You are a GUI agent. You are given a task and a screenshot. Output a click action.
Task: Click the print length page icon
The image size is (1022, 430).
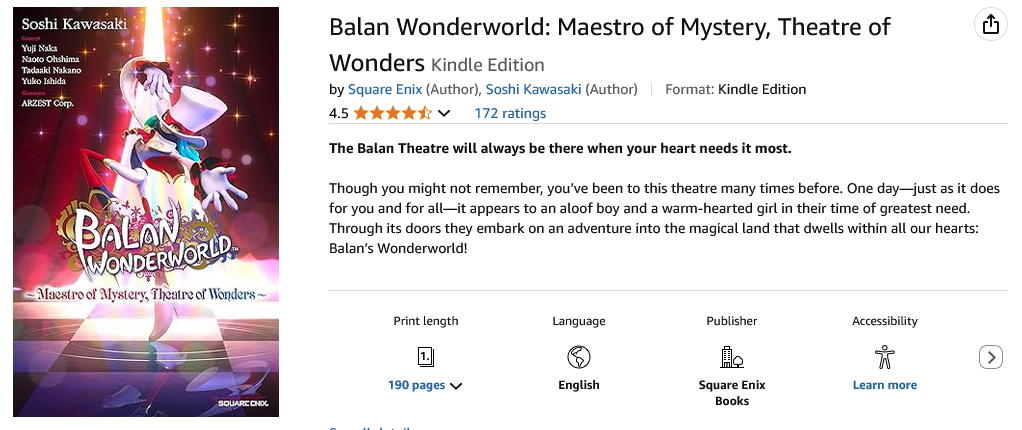pyautogui.click(x=425, y=356)
